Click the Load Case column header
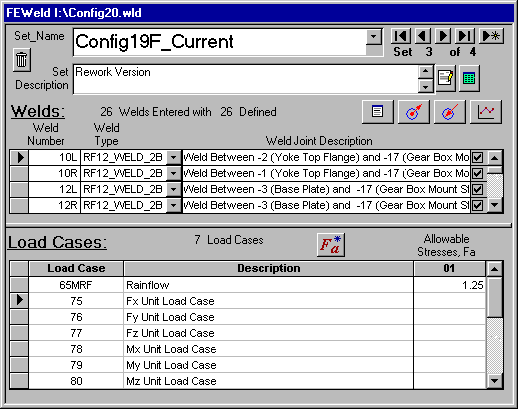 point(76,268)
